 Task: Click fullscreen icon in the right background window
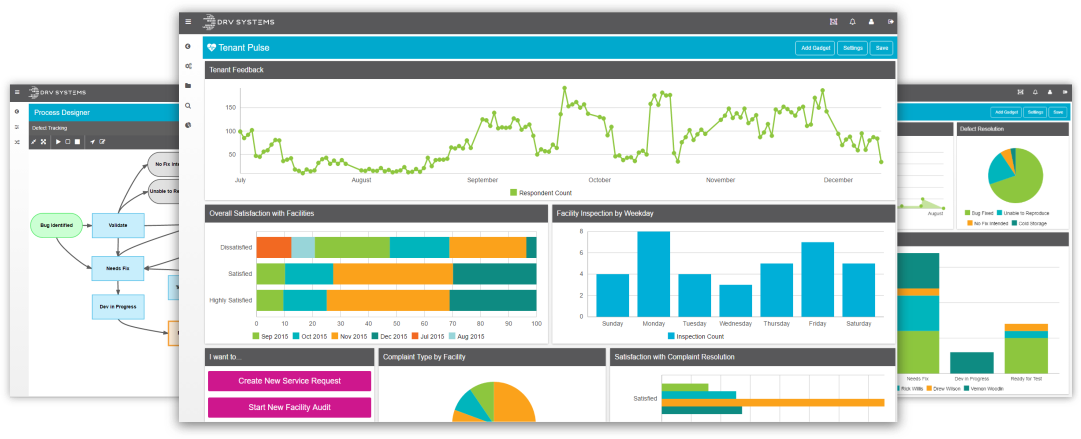click(x=1020, y=92)
